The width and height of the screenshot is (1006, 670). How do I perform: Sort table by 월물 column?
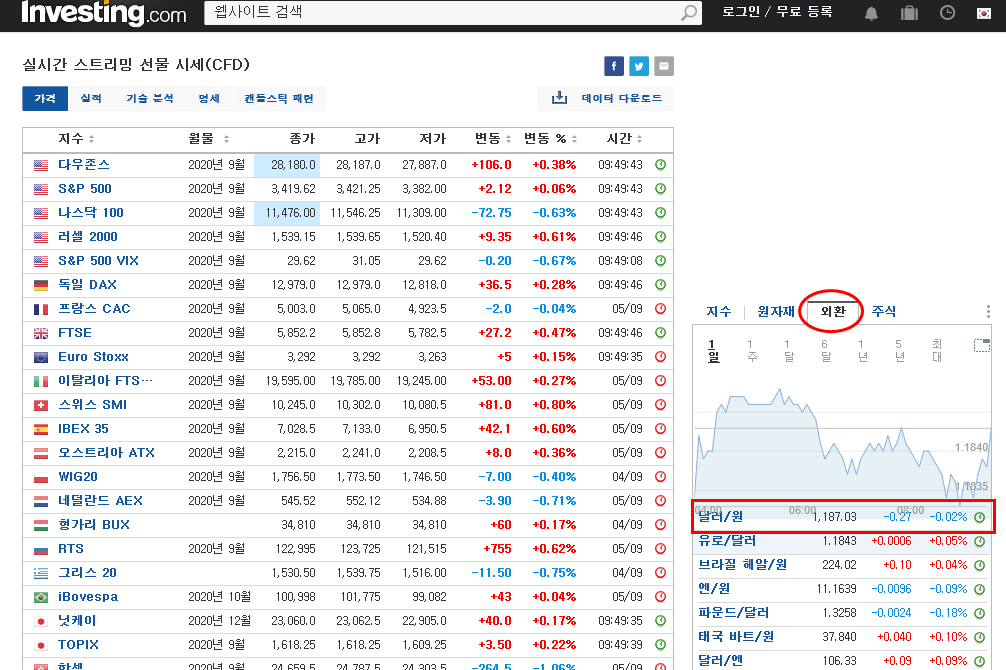[x=208, y=139]
